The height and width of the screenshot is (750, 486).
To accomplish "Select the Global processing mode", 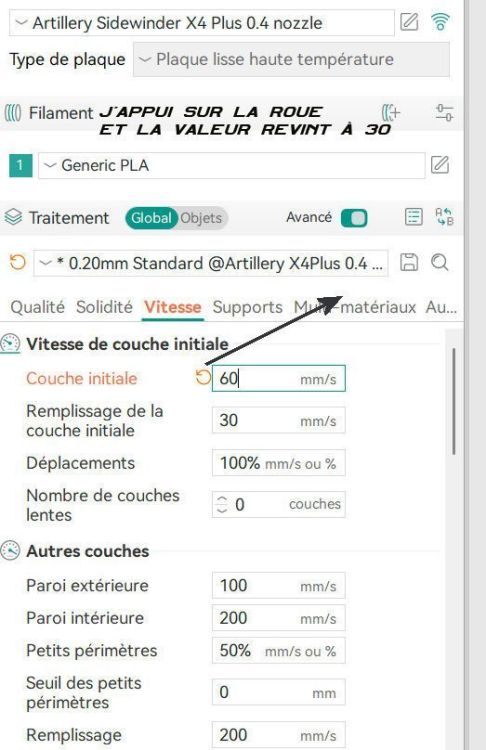I will [x=151, y=218].
